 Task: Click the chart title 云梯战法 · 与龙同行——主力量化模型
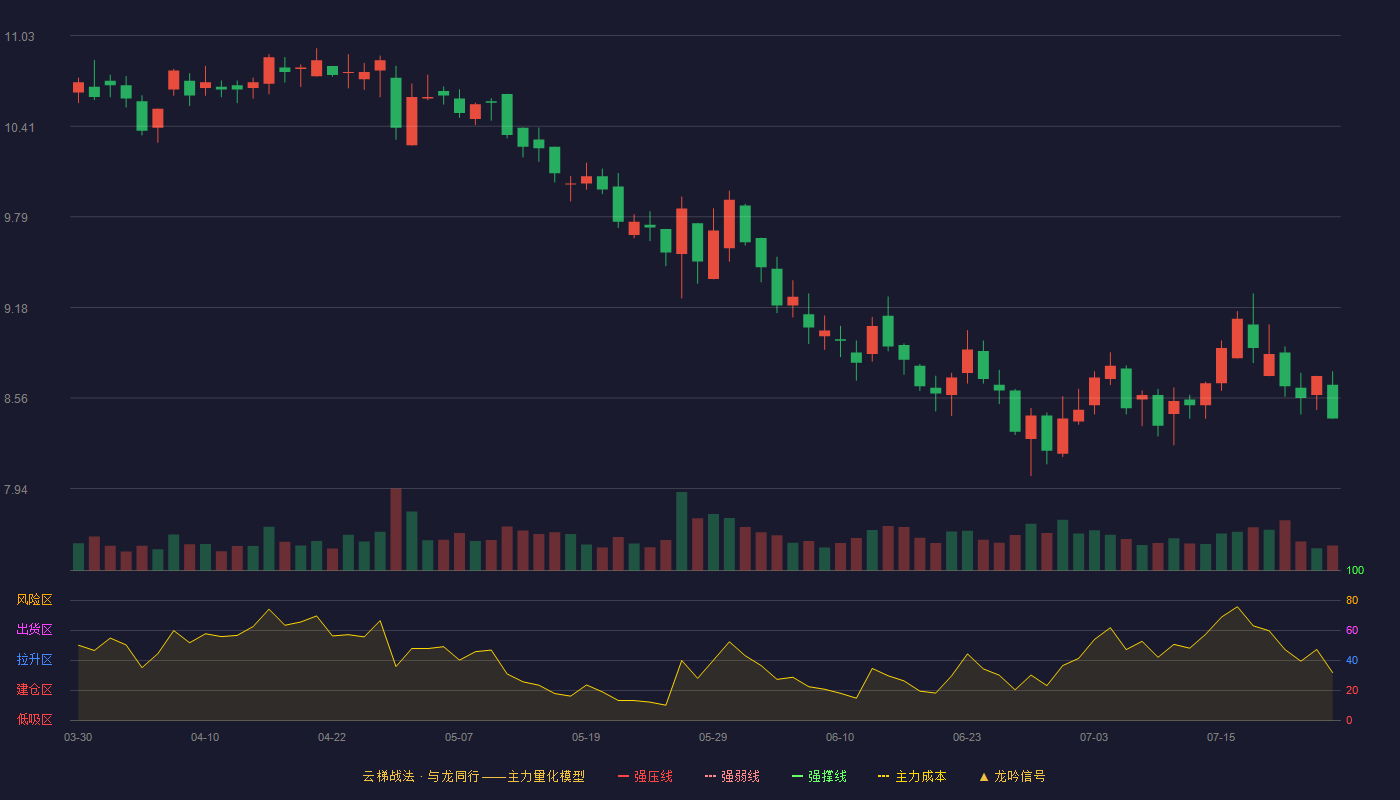(x=473, y=776)
